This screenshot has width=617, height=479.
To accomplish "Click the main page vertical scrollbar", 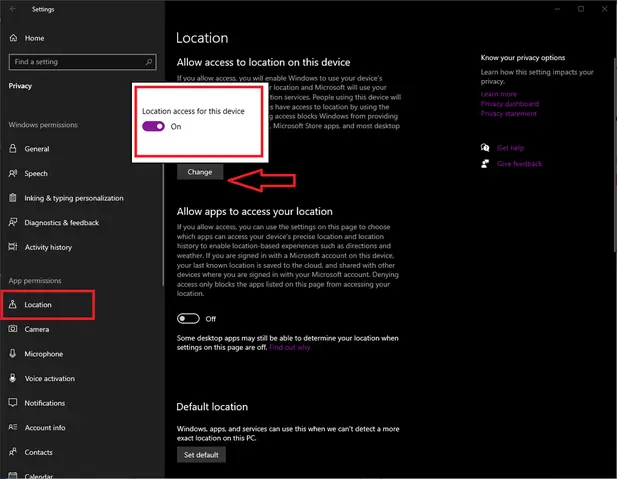I will [615, 154].
